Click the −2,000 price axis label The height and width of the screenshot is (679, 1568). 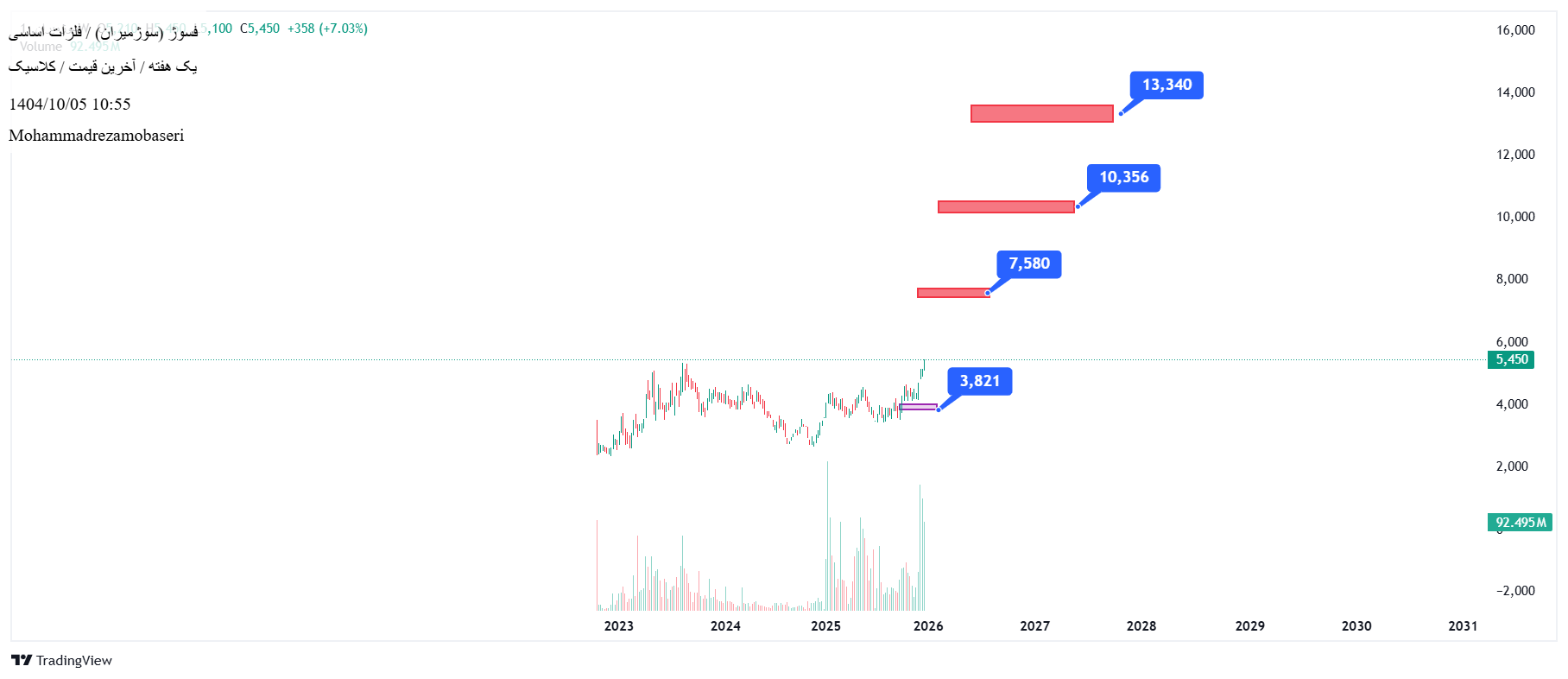[1515, 591]
